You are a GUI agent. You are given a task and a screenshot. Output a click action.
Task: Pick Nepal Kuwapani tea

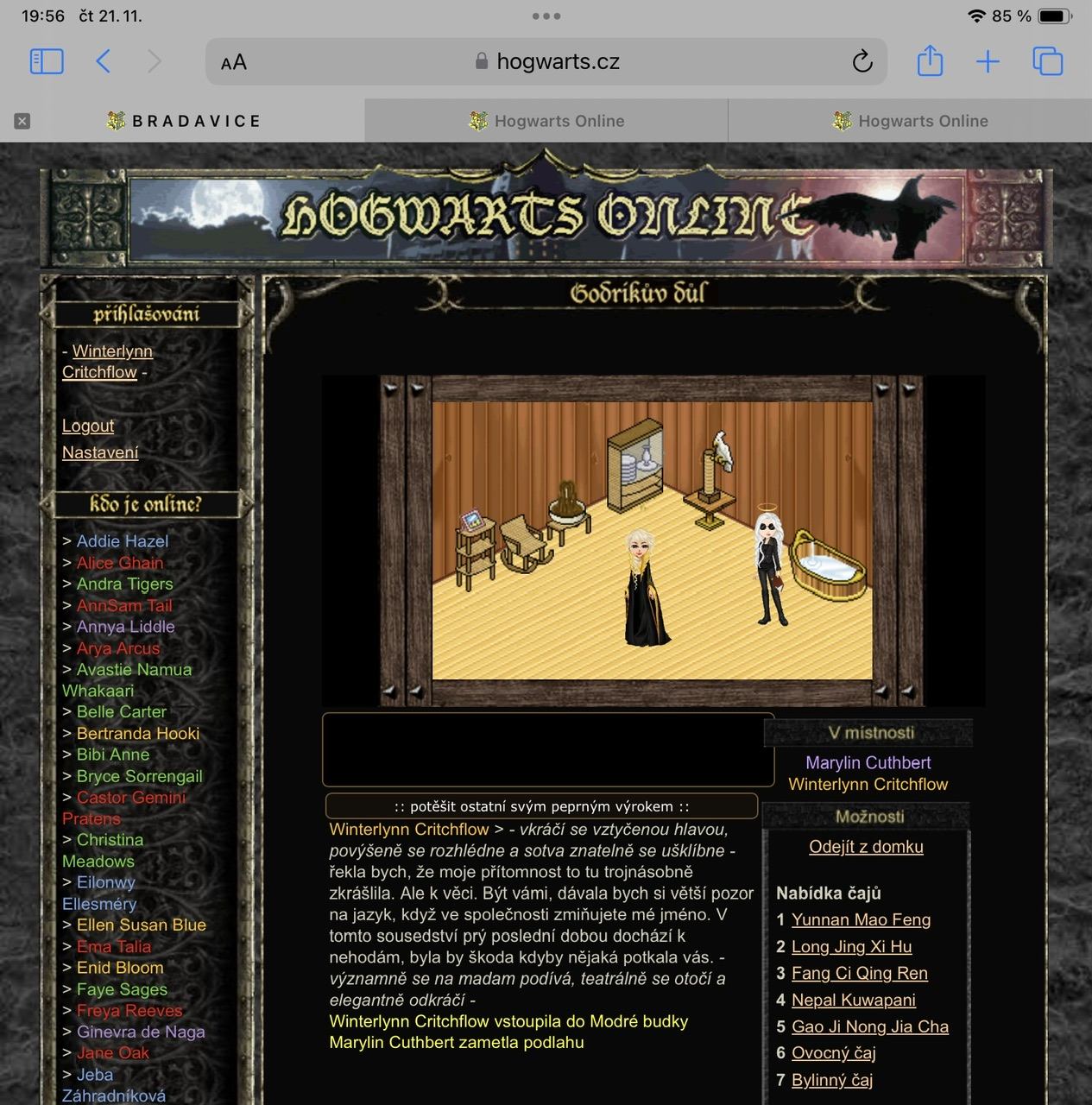[x=854, y=1001]
